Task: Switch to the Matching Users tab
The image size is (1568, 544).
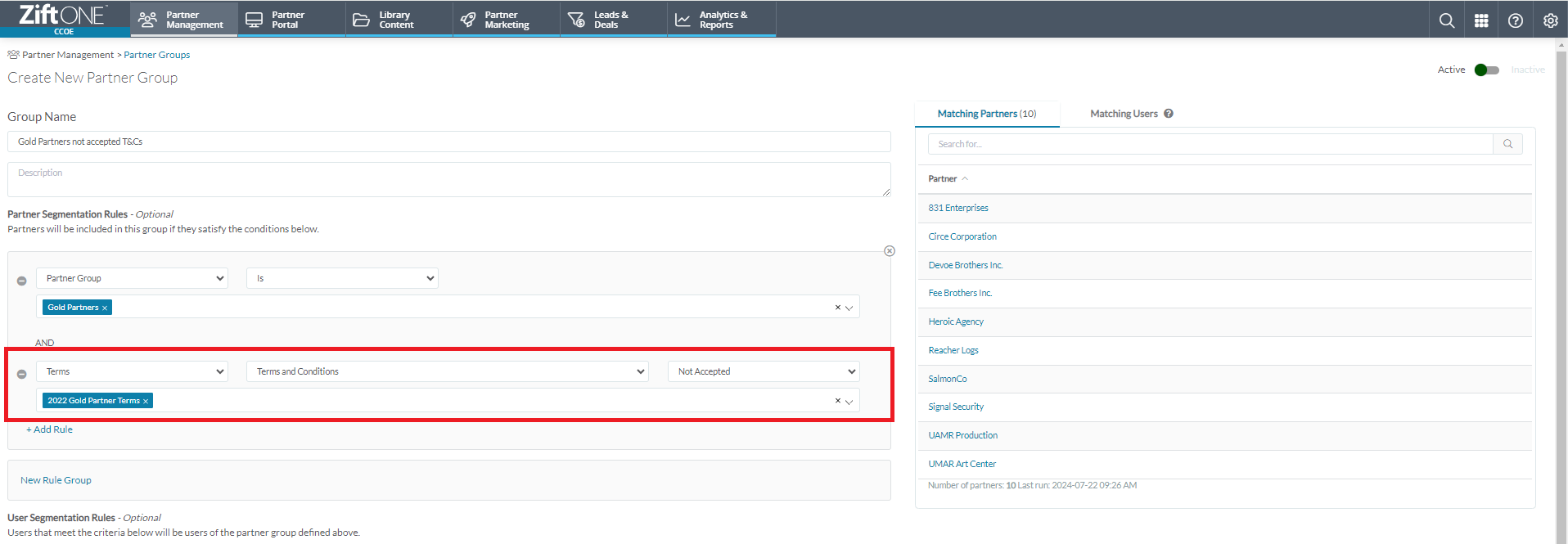Action: click(x=1124, y=114)
